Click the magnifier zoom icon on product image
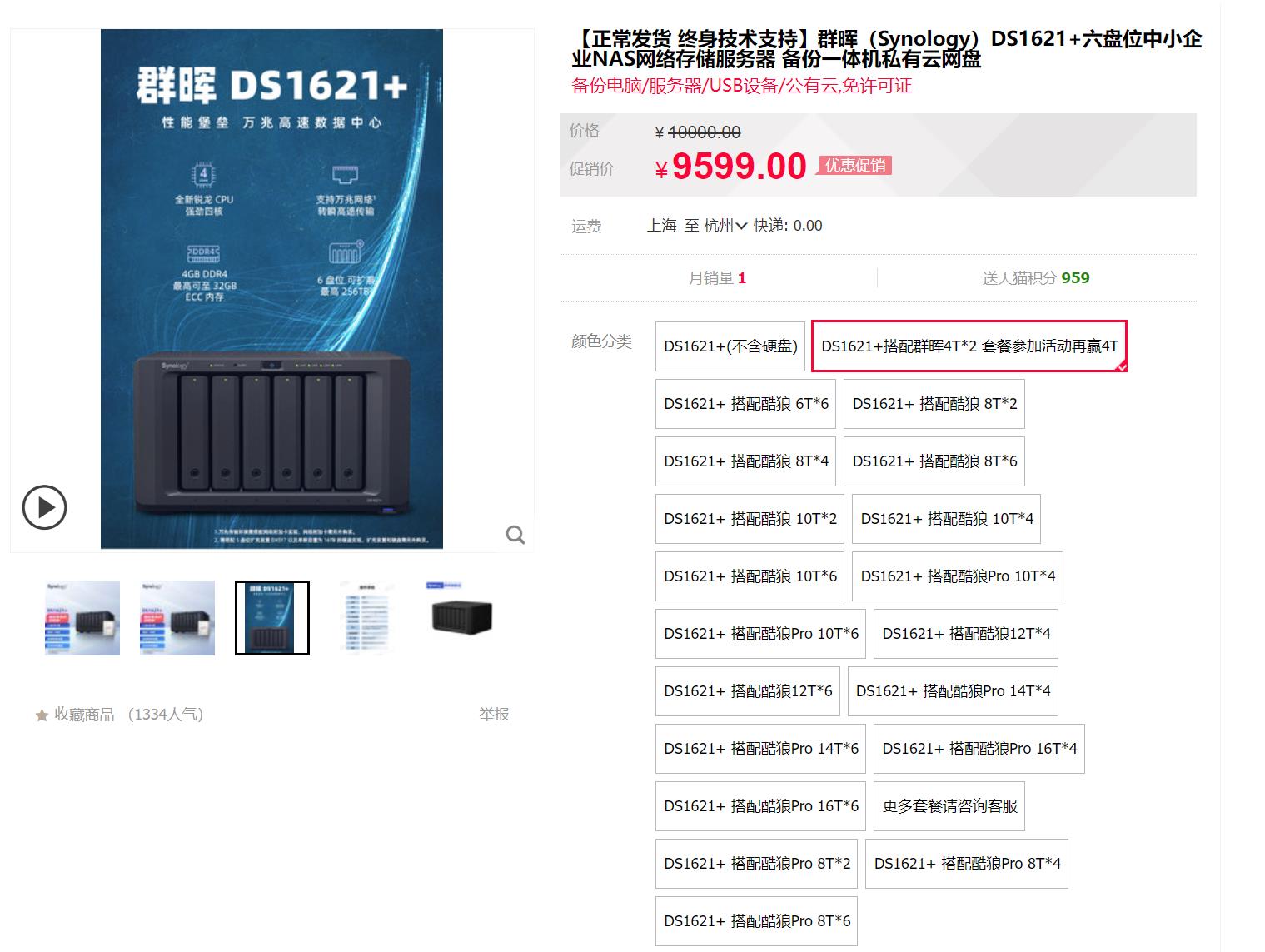This screenshot has width=1265, height=952. point(515,535)
